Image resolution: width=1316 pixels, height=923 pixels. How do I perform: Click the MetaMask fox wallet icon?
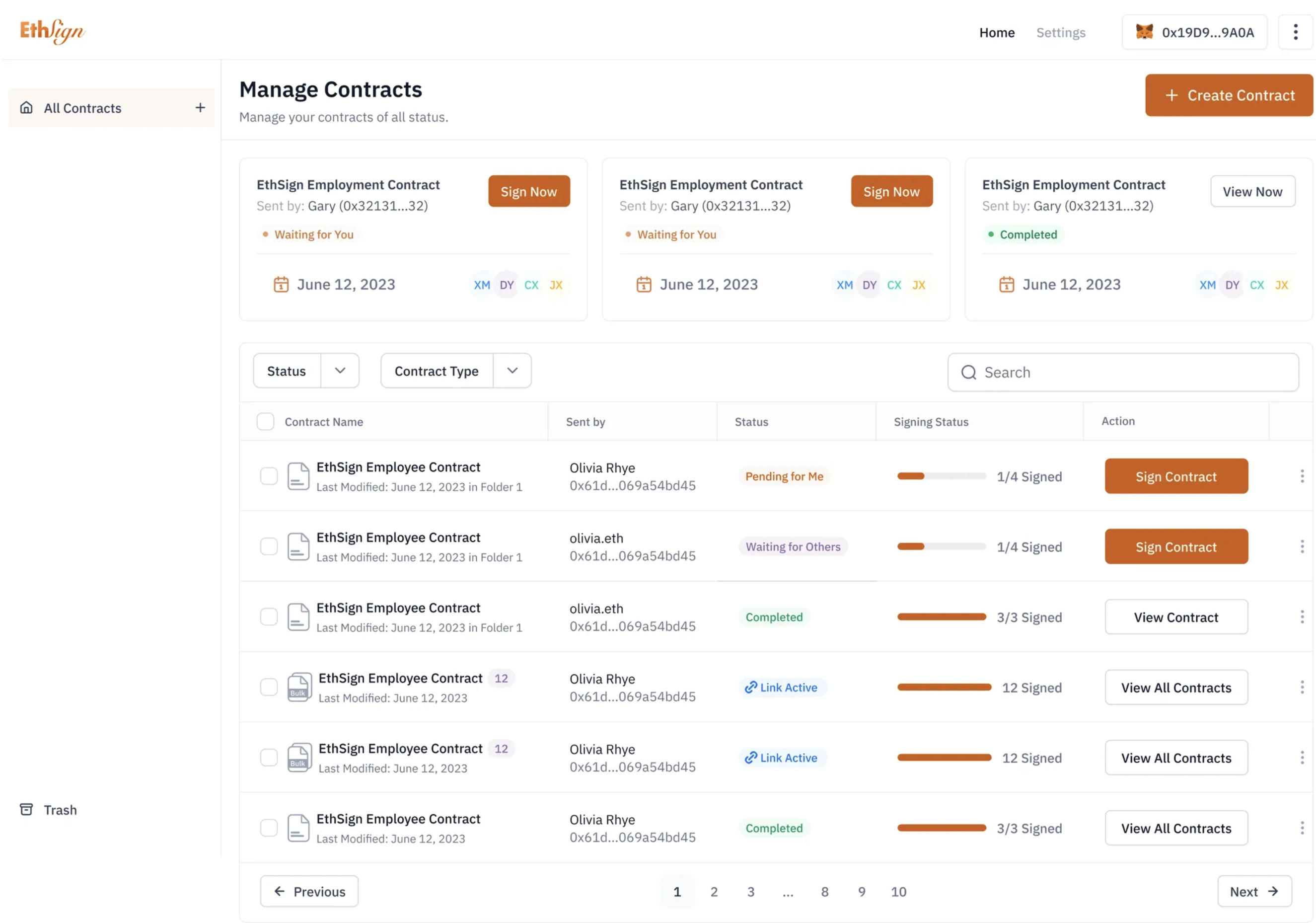[x=1144, y=32]
